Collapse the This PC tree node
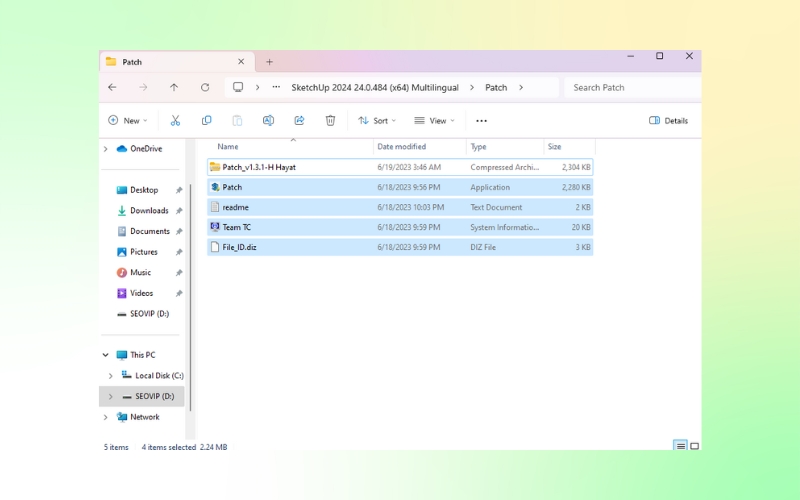 pos(106,355)
